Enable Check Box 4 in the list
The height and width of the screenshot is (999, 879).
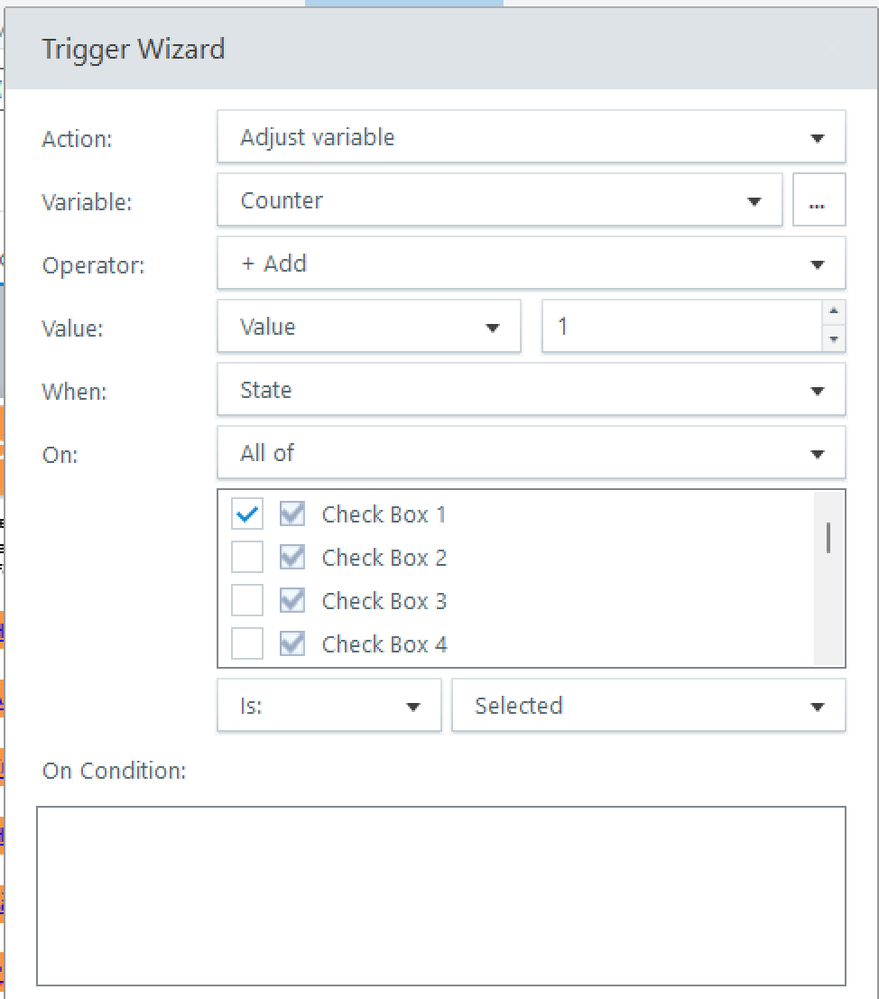[247, 645]
